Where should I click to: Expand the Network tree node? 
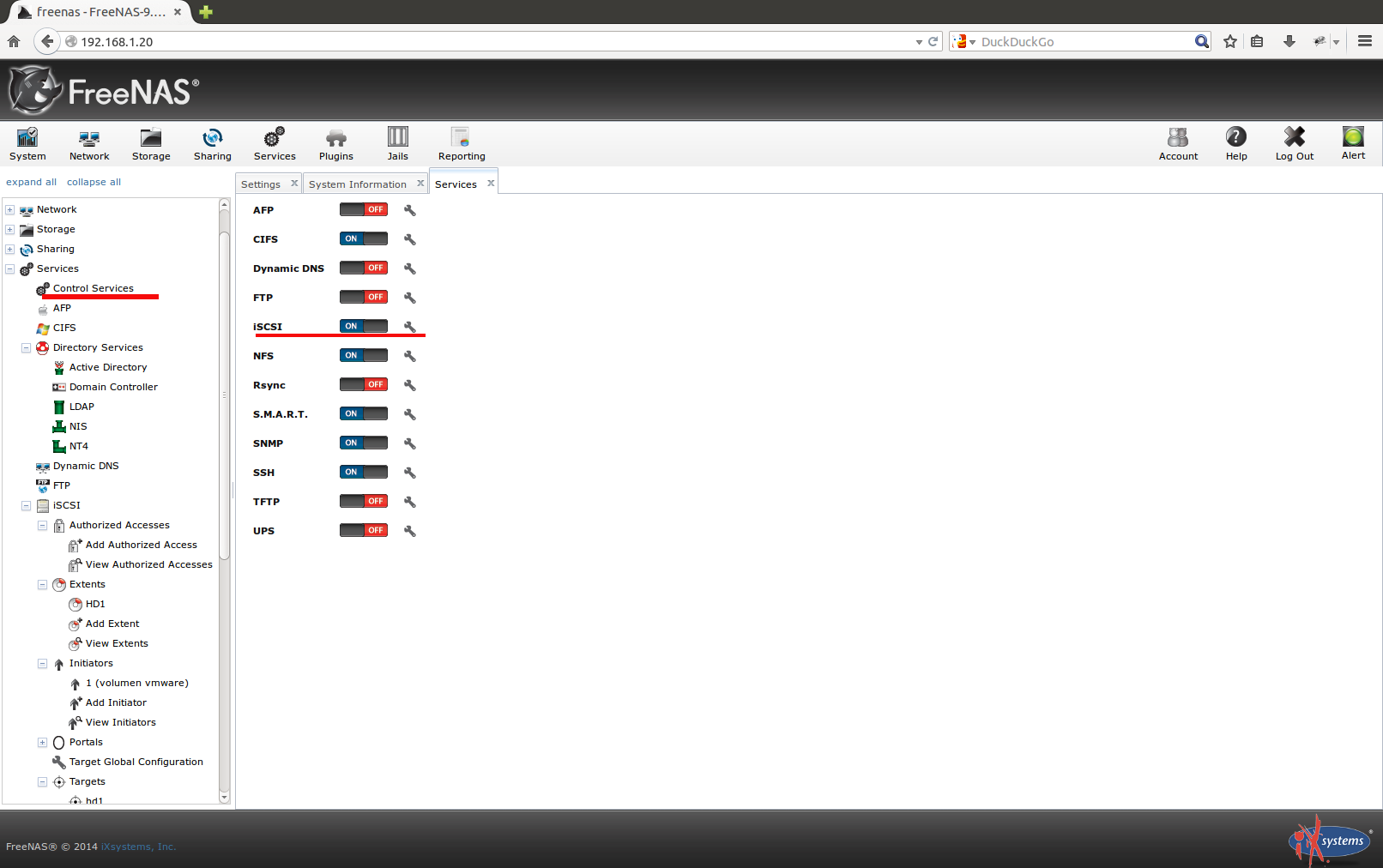tap(10, 209)
